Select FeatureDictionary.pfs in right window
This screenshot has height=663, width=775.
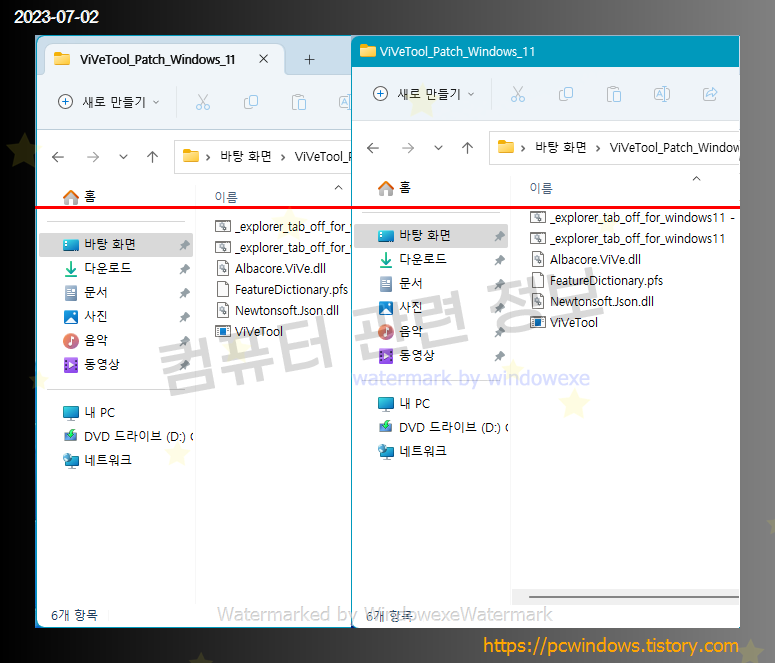coord(597,281)
